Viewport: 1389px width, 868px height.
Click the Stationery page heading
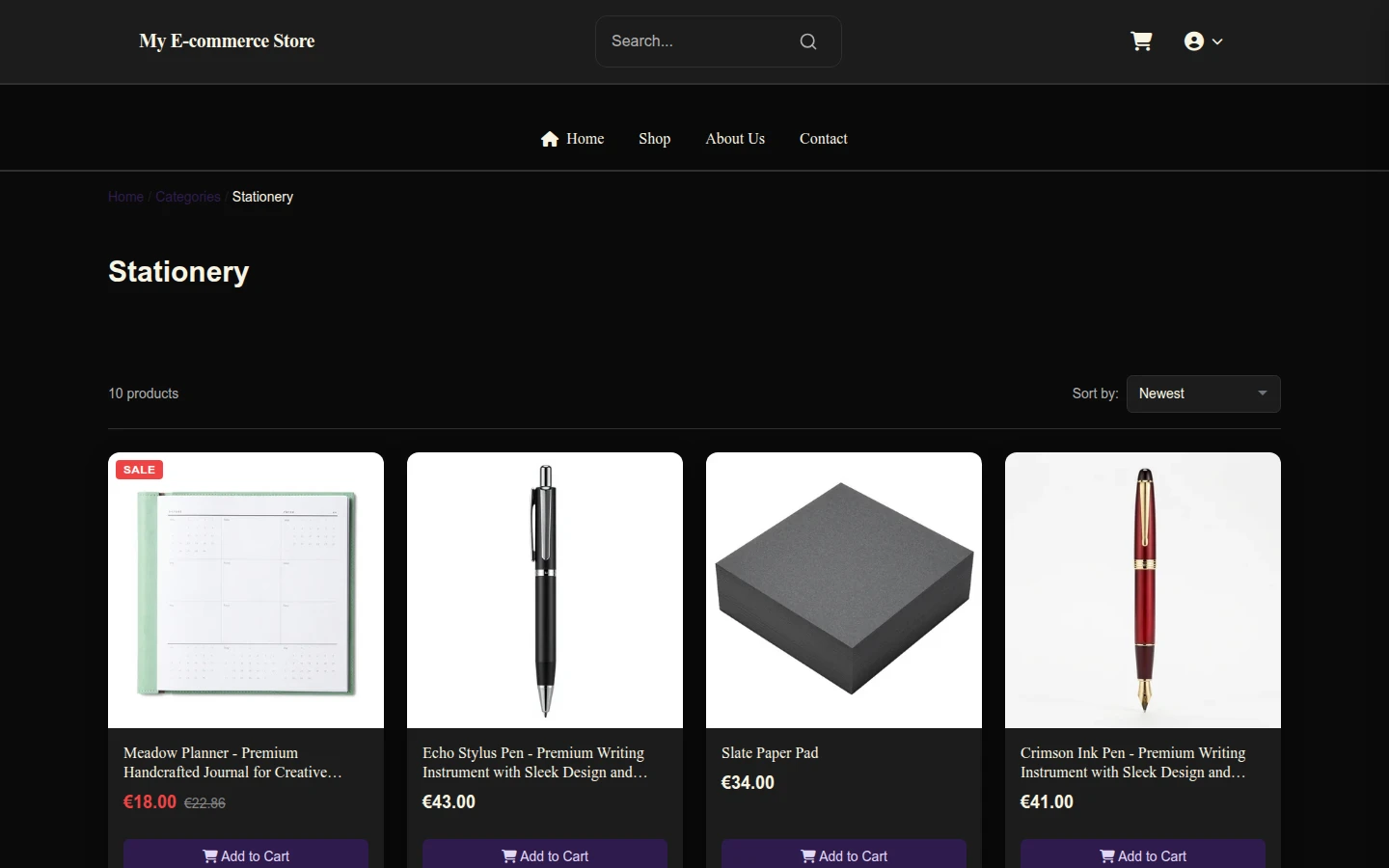tap(178, 272)
